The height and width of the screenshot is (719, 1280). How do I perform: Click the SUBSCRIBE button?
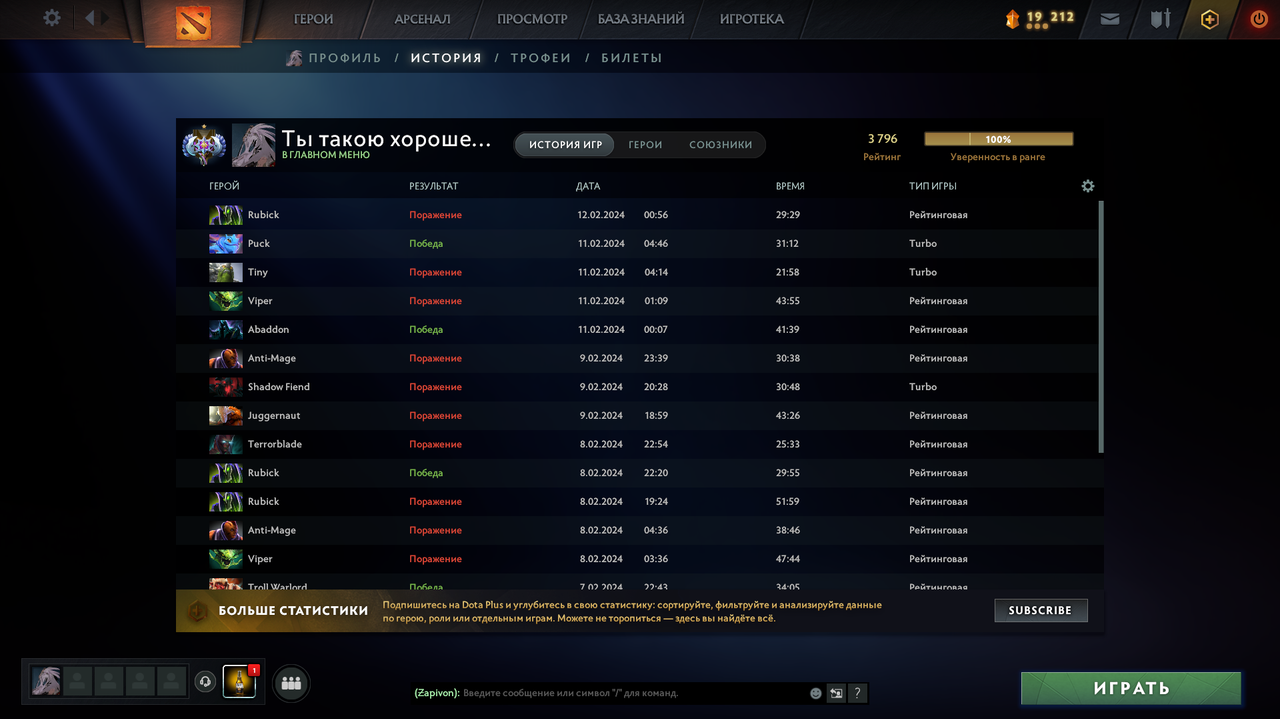coord(1040,610)
